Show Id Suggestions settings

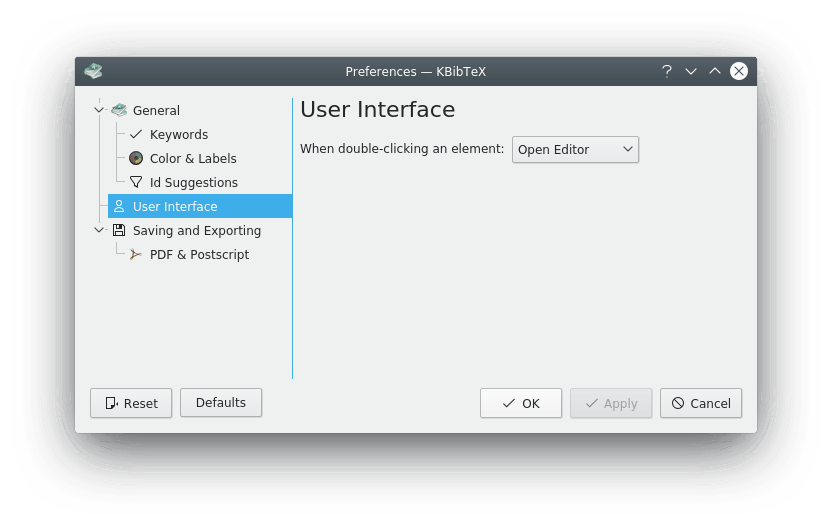194,183
